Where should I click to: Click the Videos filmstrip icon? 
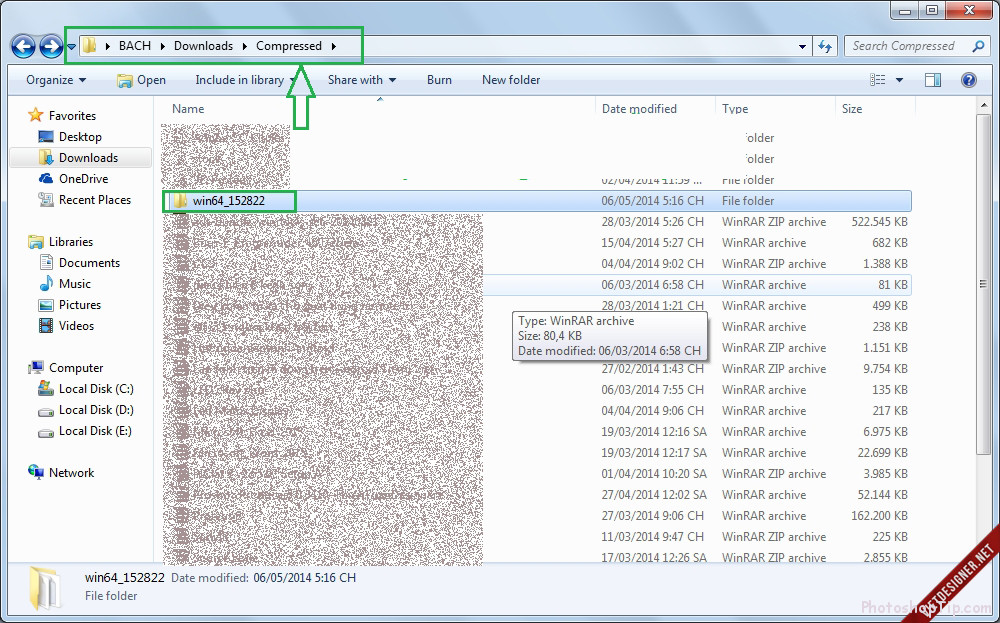pyautogui.click(x=46, y=326)
